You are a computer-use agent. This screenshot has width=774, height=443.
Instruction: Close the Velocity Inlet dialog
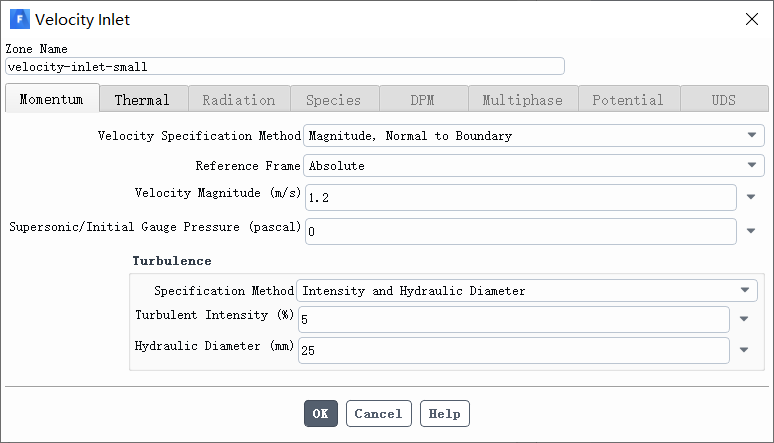(x=751, y=19)
